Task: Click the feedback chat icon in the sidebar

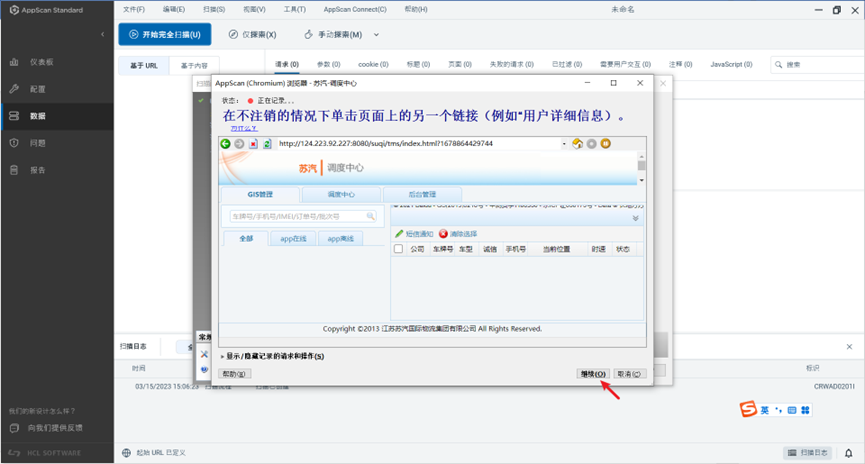Action: [x=14, y=428]
